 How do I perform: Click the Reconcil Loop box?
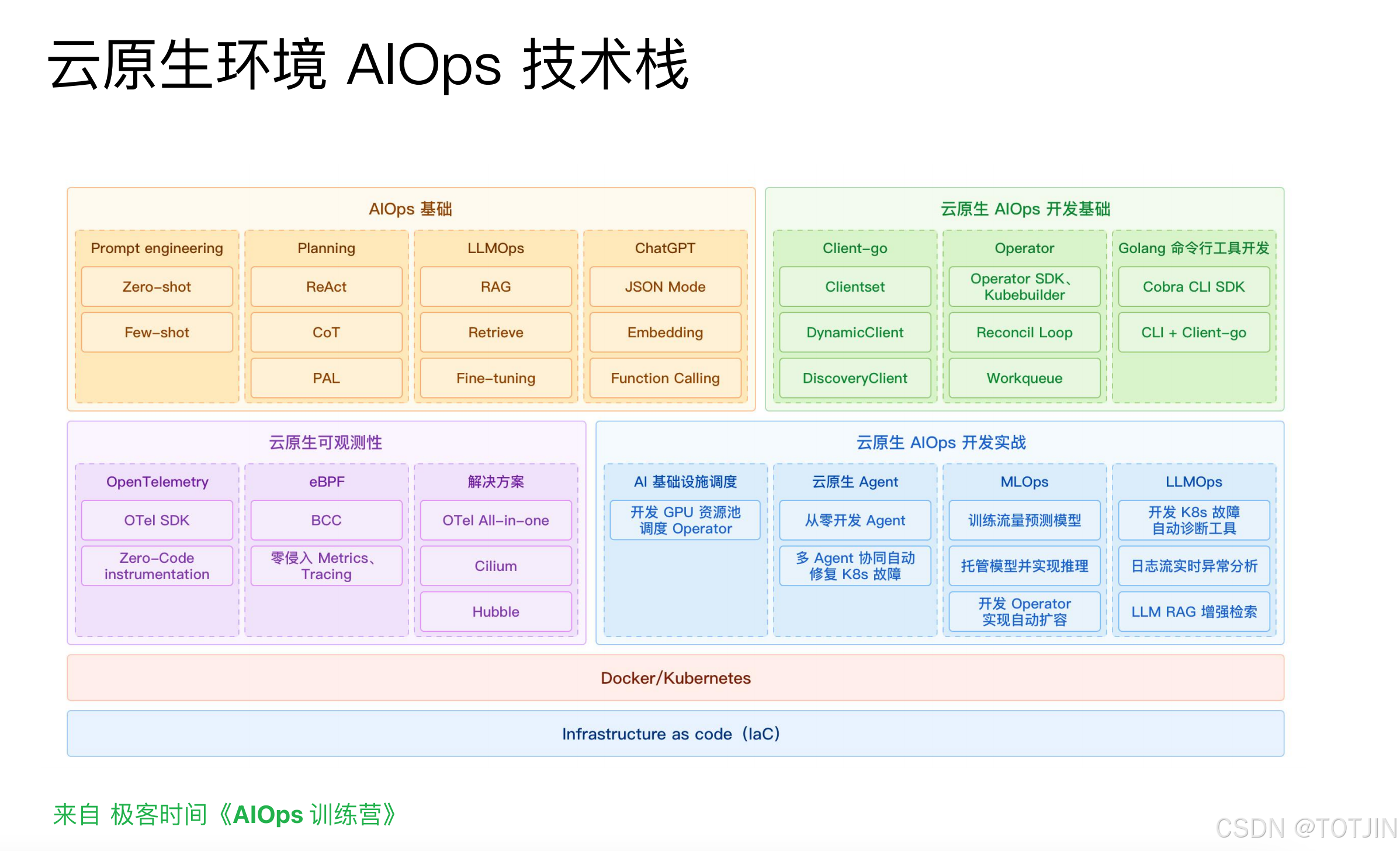click(1024, 333)
